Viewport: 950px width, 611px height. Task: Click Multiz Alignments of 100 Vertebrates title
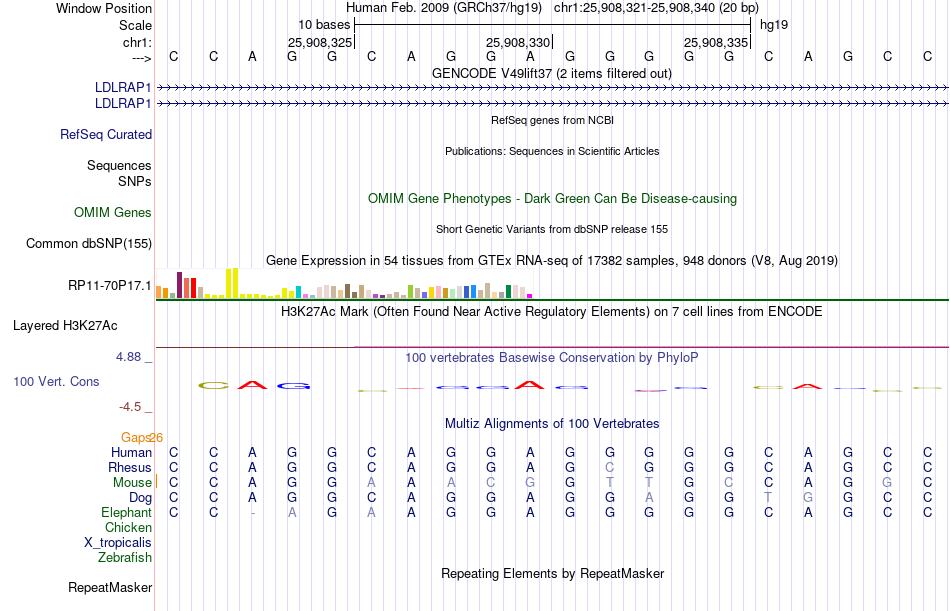[552, 424]
